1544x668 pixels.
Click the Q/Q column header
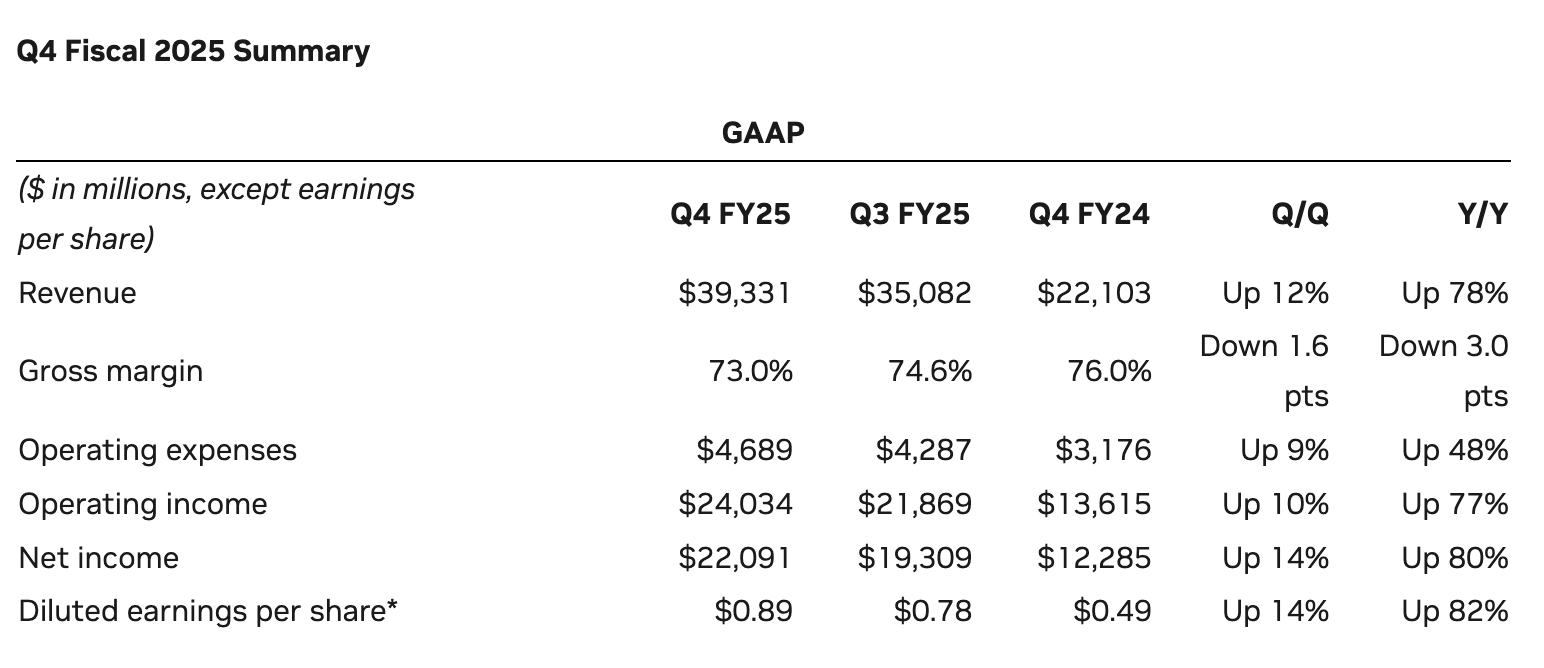tap(1301, 214)
